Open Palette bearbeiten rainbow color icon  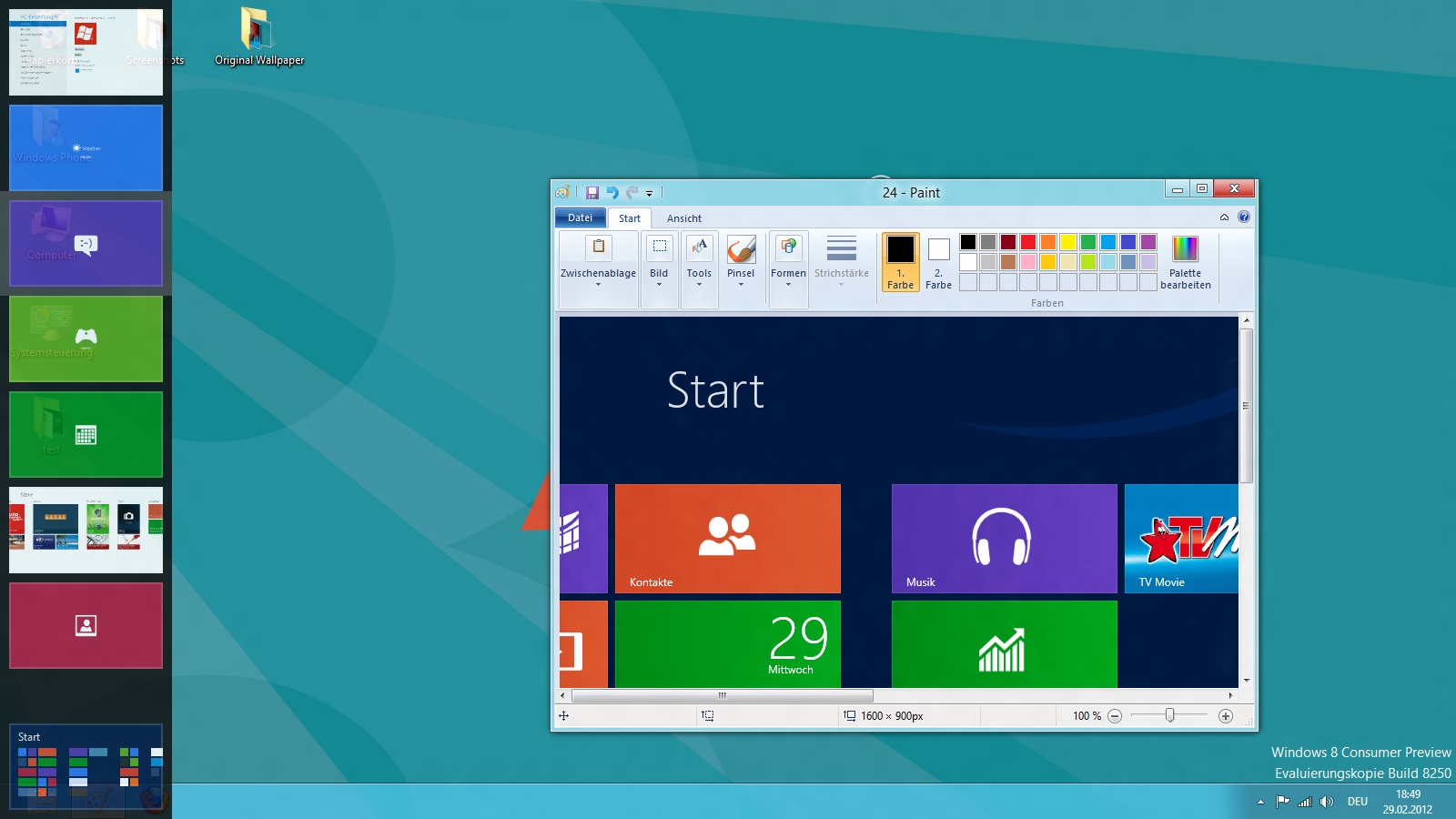pos(1185,248)
